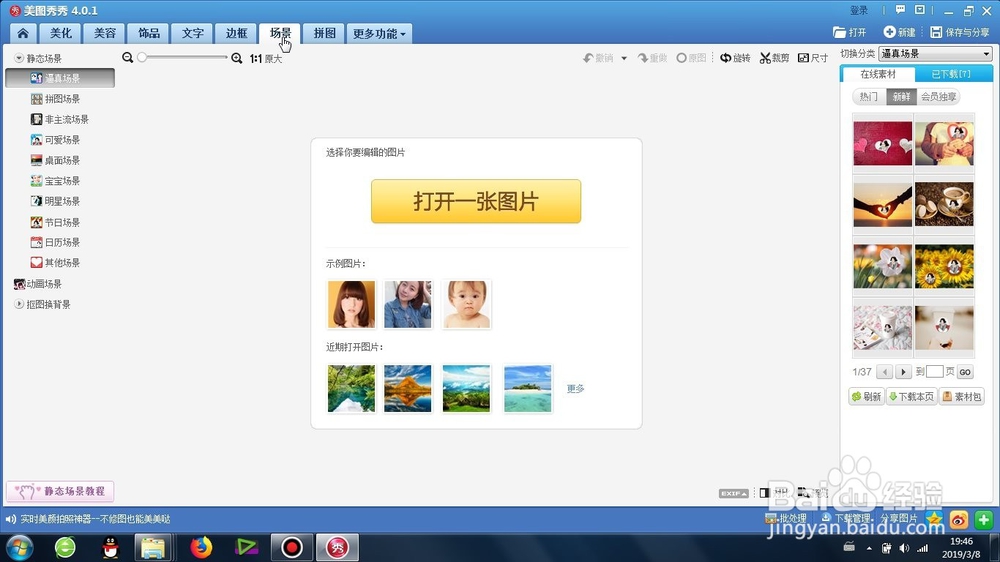Viewport: 1000px width, 562px height.
Task: Click the 更多 recent photos link
Action: pyautogui.click(x=575, y=388)
